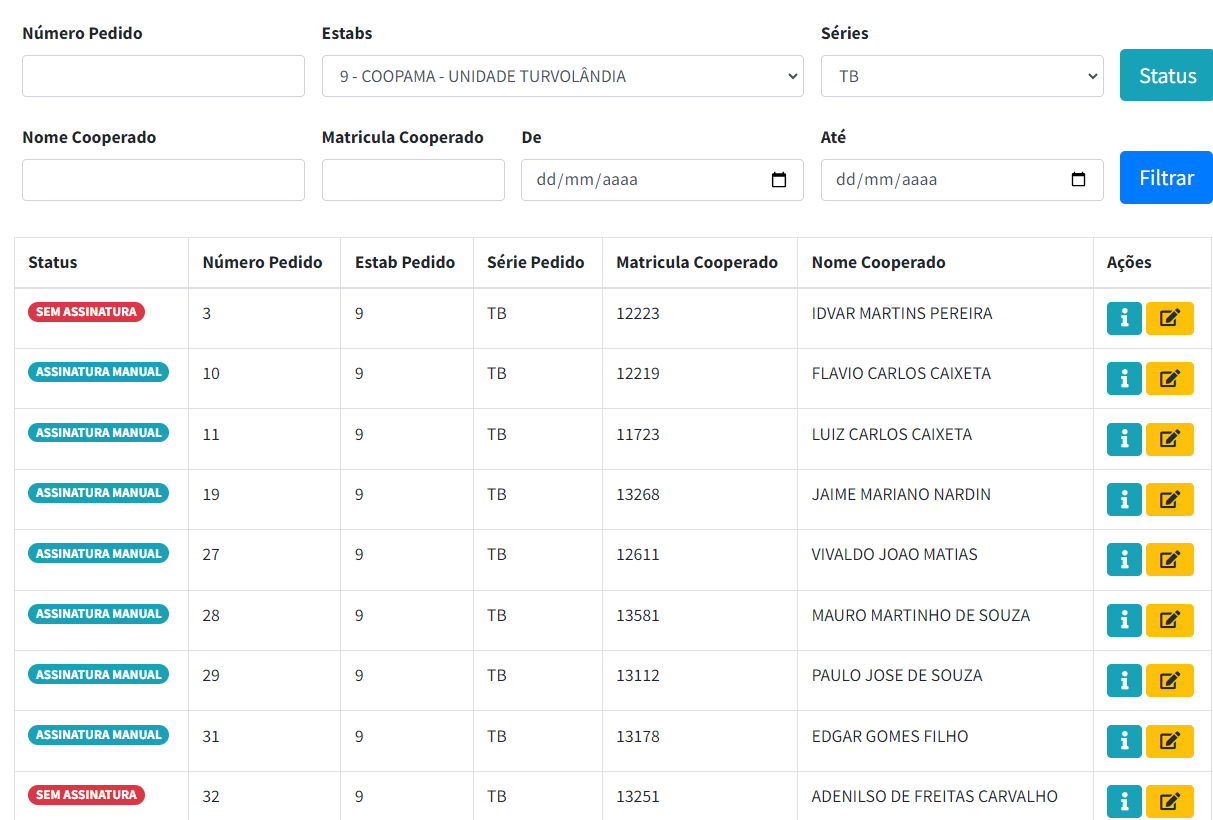This screenshot has height=820, width=1213.
Task: Open info for IDVAR MARTINS PEREIRA order
Action: coord(1124,319)
